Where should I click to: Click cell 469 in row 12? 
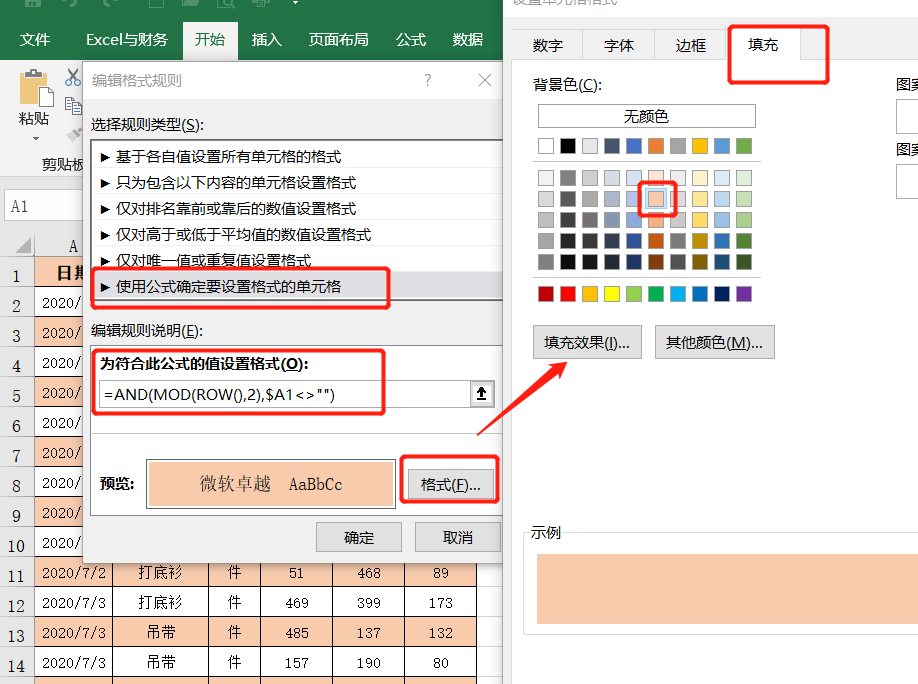(297, 603)
